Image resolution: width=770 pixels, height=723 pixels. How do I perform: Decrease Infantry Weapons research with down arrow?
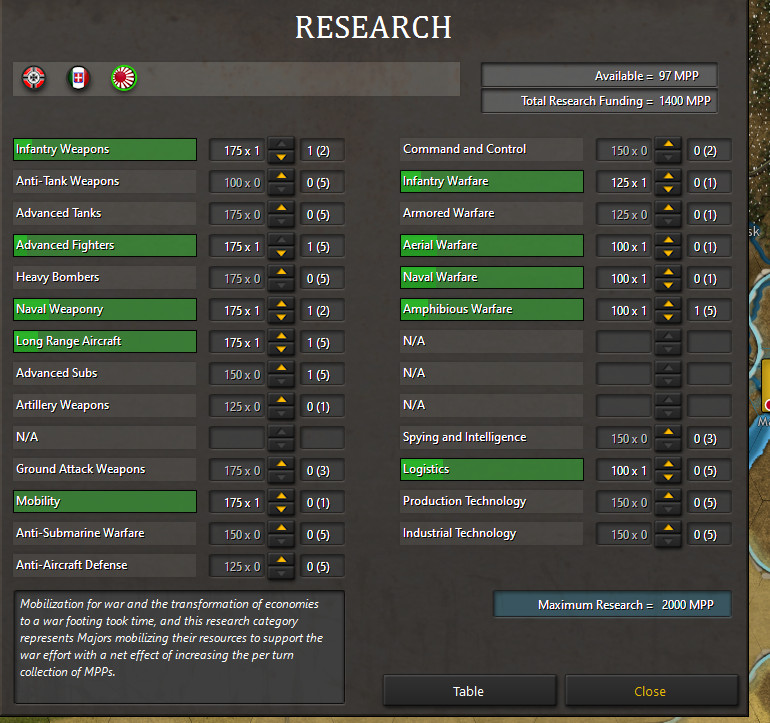click(281, 157)
